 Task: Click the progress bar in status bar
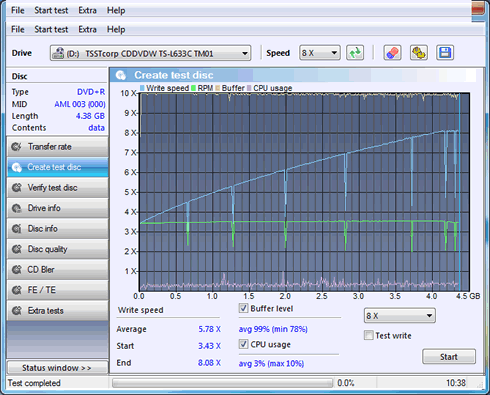coord(222,383)
